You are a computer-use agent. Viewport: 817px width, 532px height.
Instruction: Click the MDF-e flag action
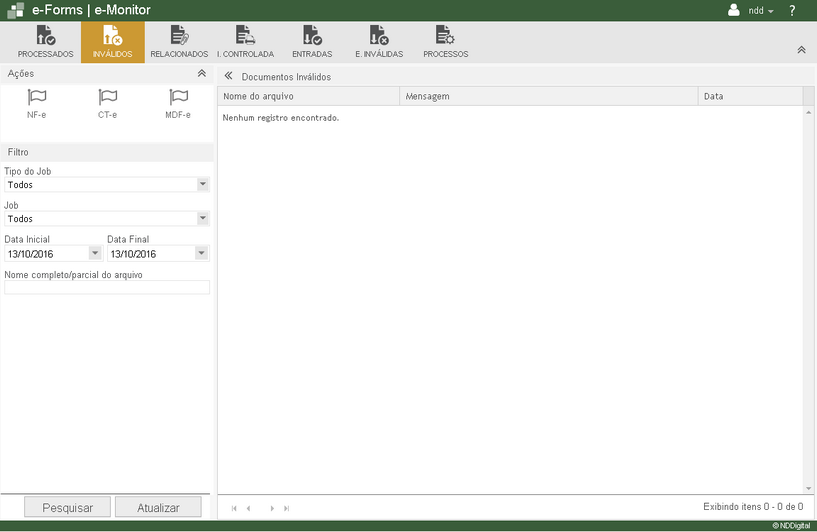click(178, 104)
